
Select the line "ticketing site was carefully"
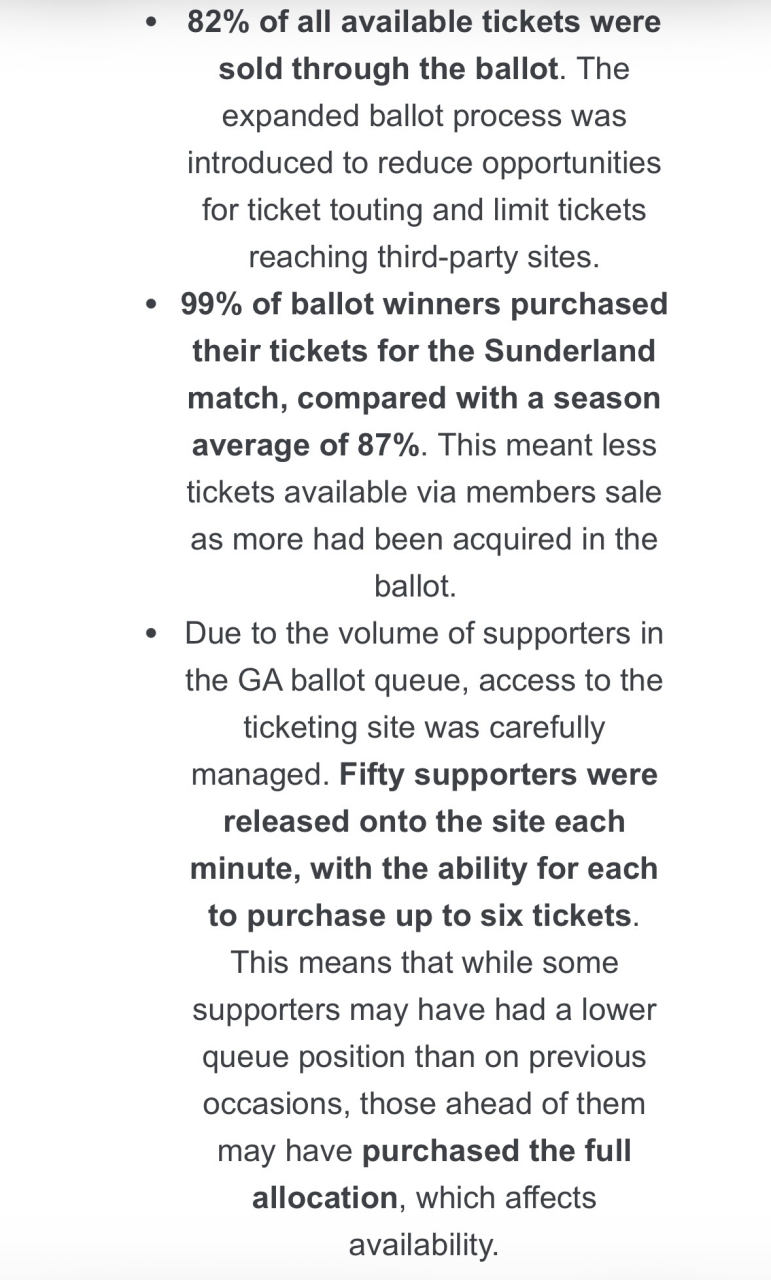(x=424, y=727)
